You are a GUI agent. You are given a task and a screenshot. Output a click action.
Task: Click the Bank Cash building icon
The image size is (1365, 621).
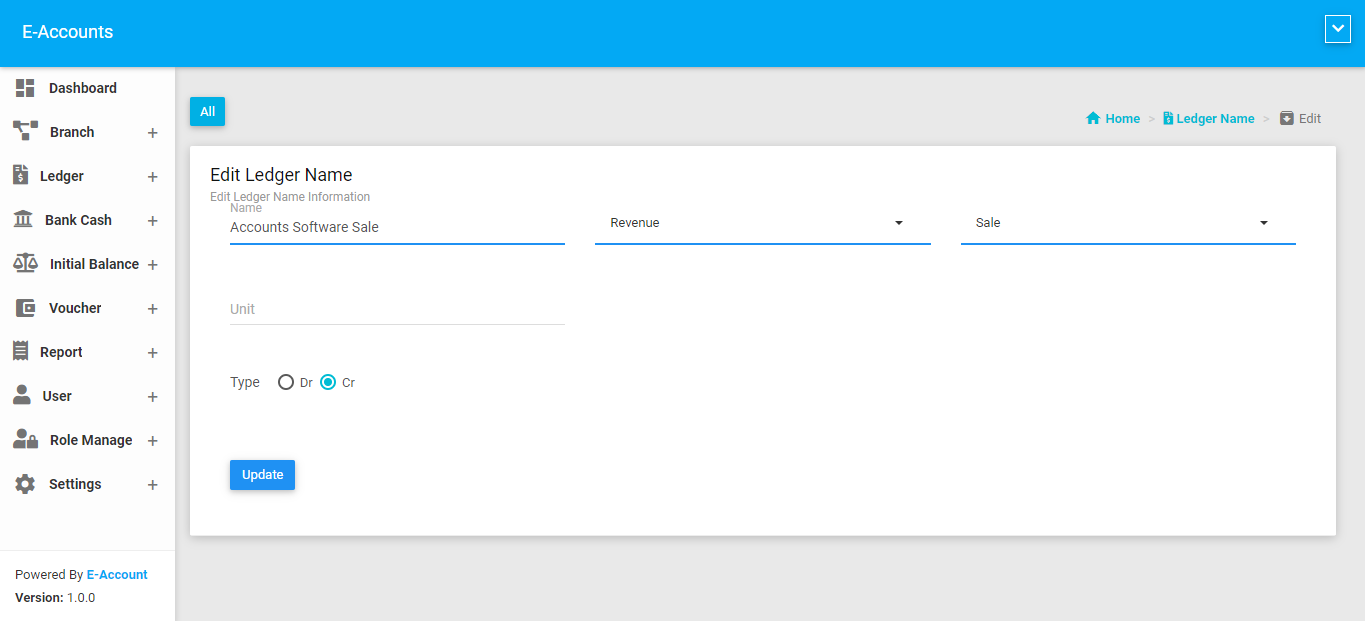coord(23,219)
